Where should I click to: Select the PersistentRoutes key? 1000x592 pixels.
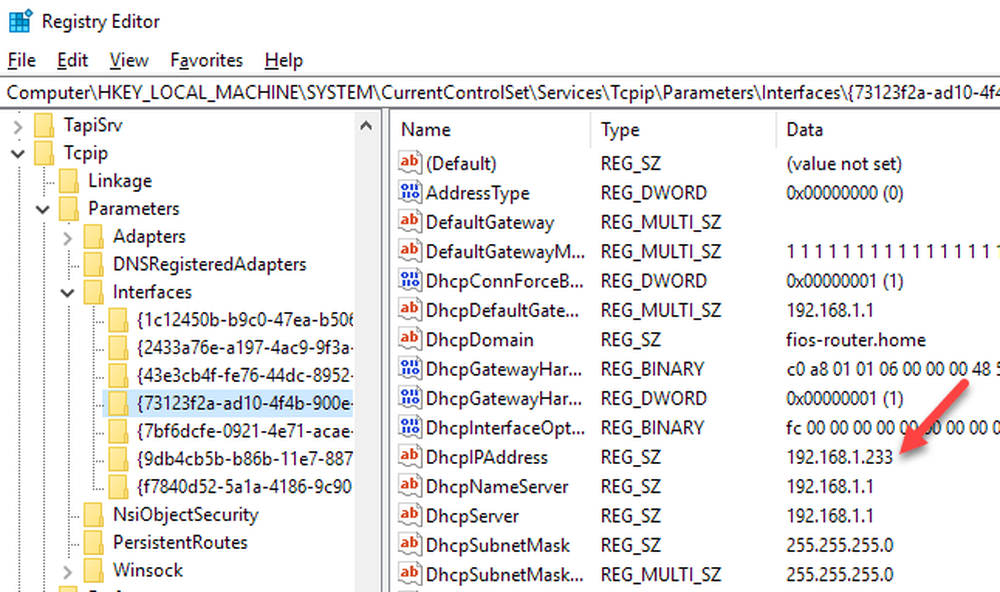180,542
